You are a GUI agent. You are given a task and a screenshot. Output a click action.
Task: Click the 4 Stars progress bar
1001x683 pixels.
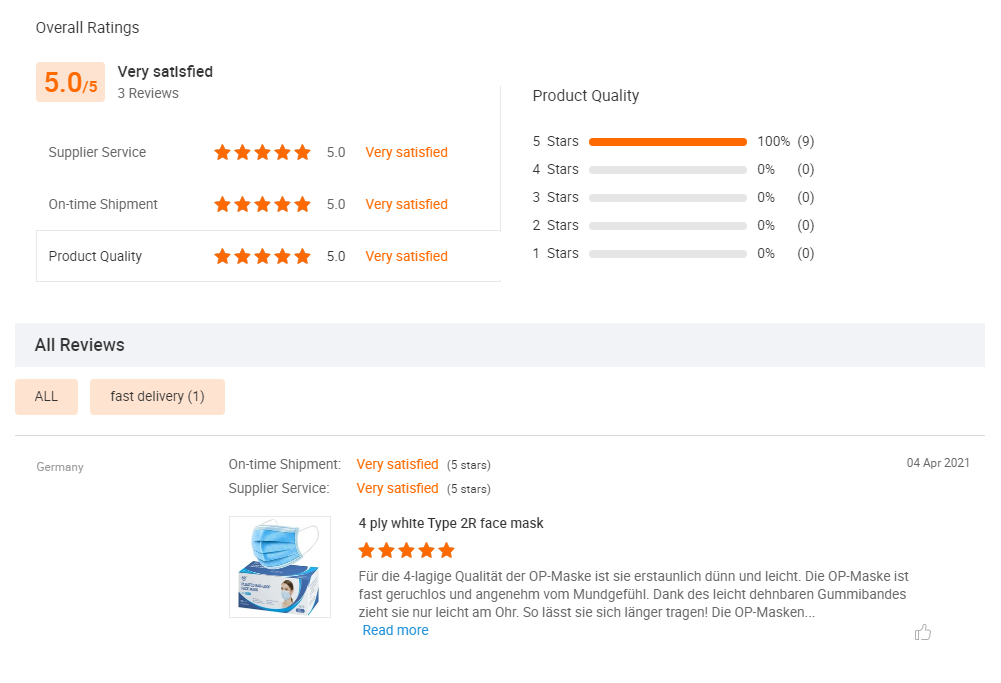click(x=668, y=170)
